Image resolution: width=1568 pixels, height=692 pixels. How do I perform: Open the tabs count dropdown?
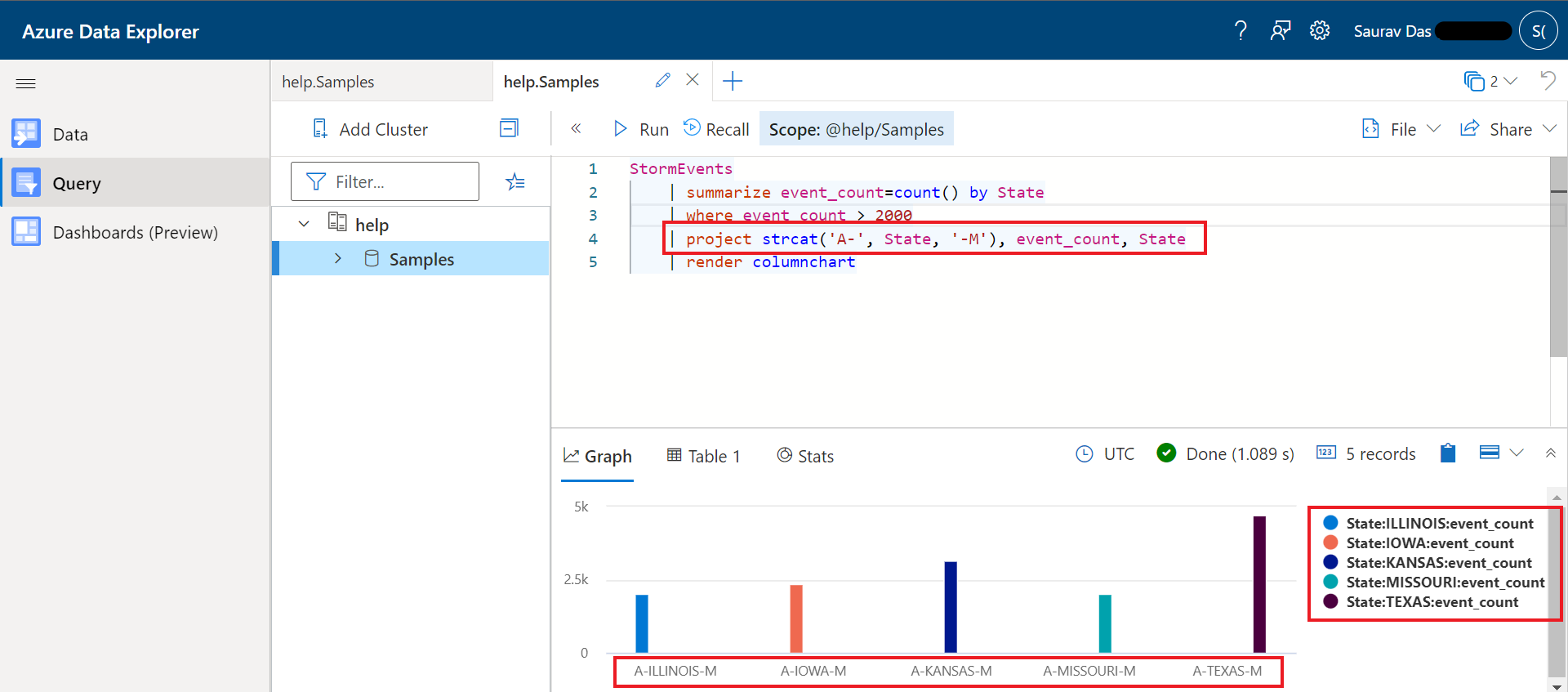pyautogui.click(x=1491, y=81)
